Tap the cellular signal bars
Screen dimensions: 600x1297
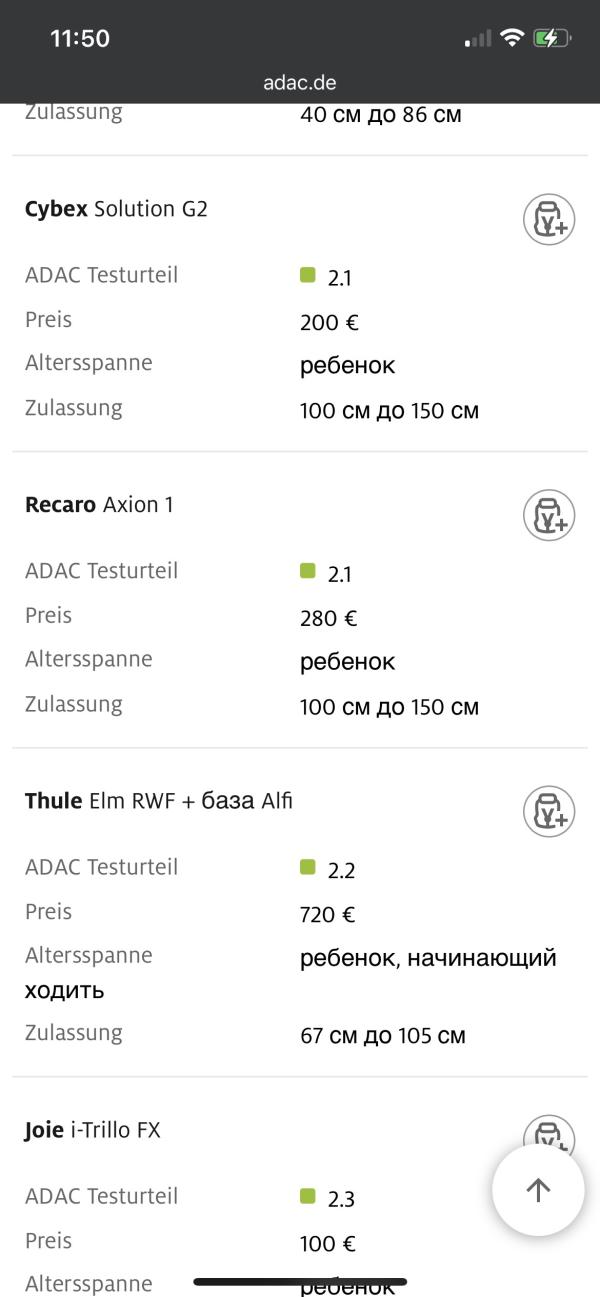coord(478,38)
